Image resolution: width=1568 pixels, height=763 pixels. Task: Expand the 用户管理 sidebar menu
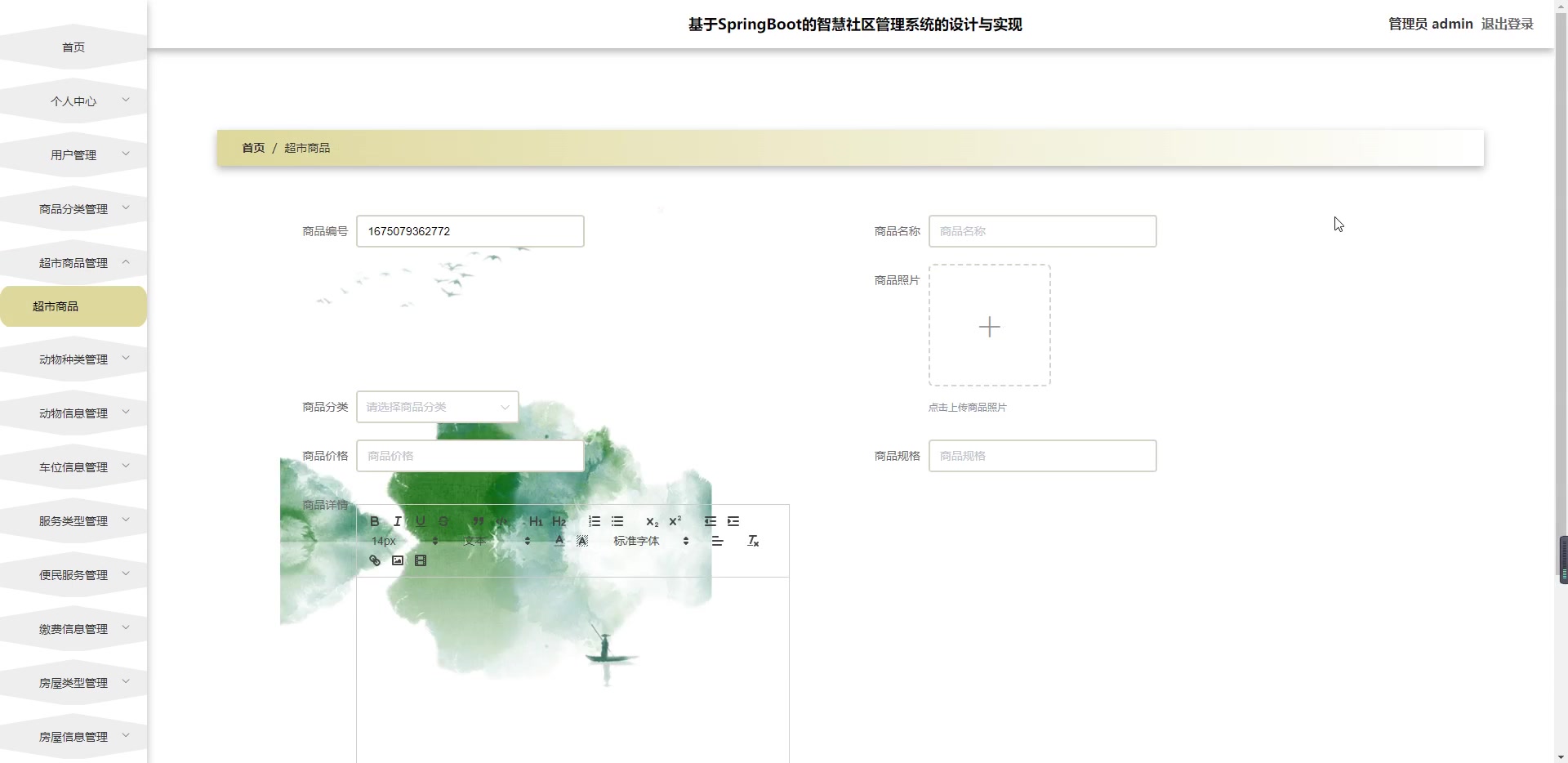click(73, 155)
